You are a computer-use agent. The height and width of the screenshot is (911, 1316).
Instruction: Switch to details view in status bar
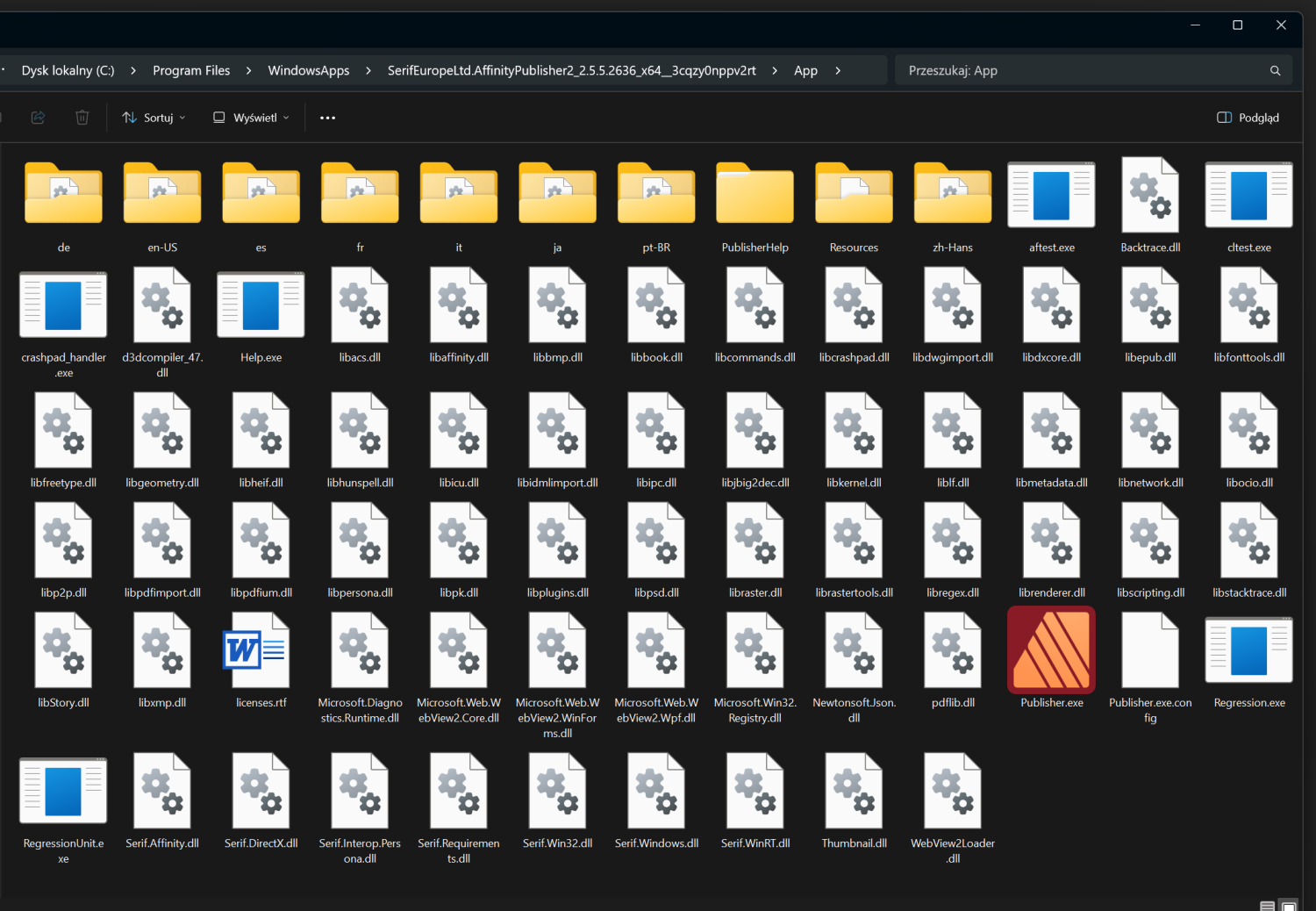(1267, 906)
